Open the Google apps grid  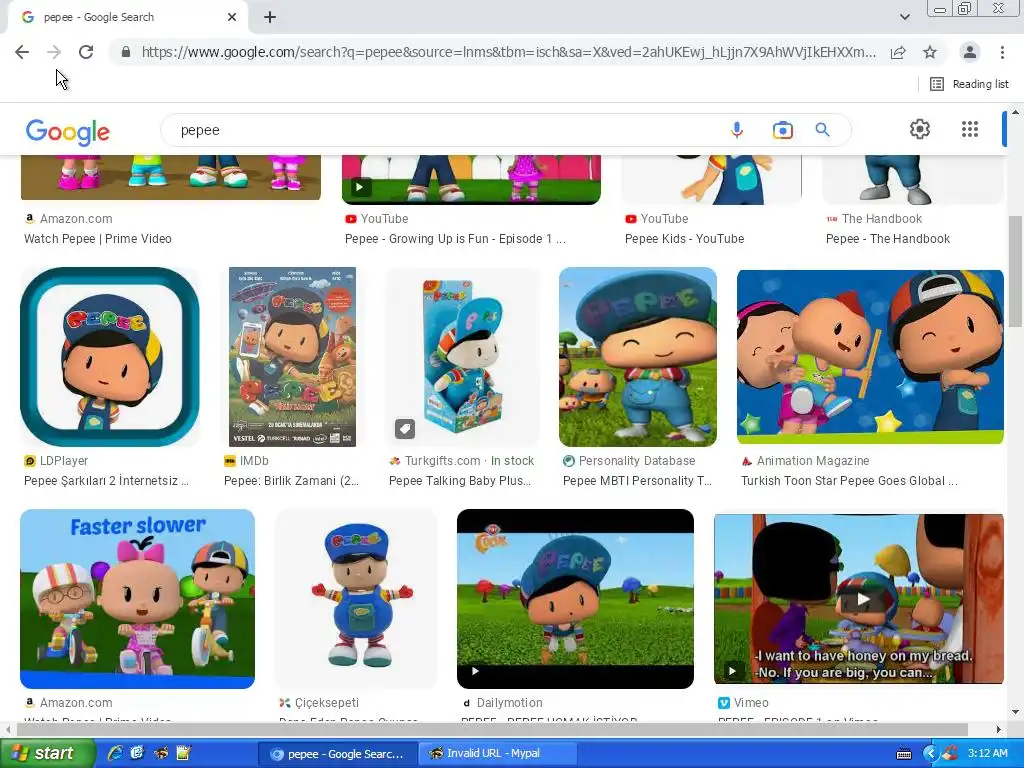(970, 129)
